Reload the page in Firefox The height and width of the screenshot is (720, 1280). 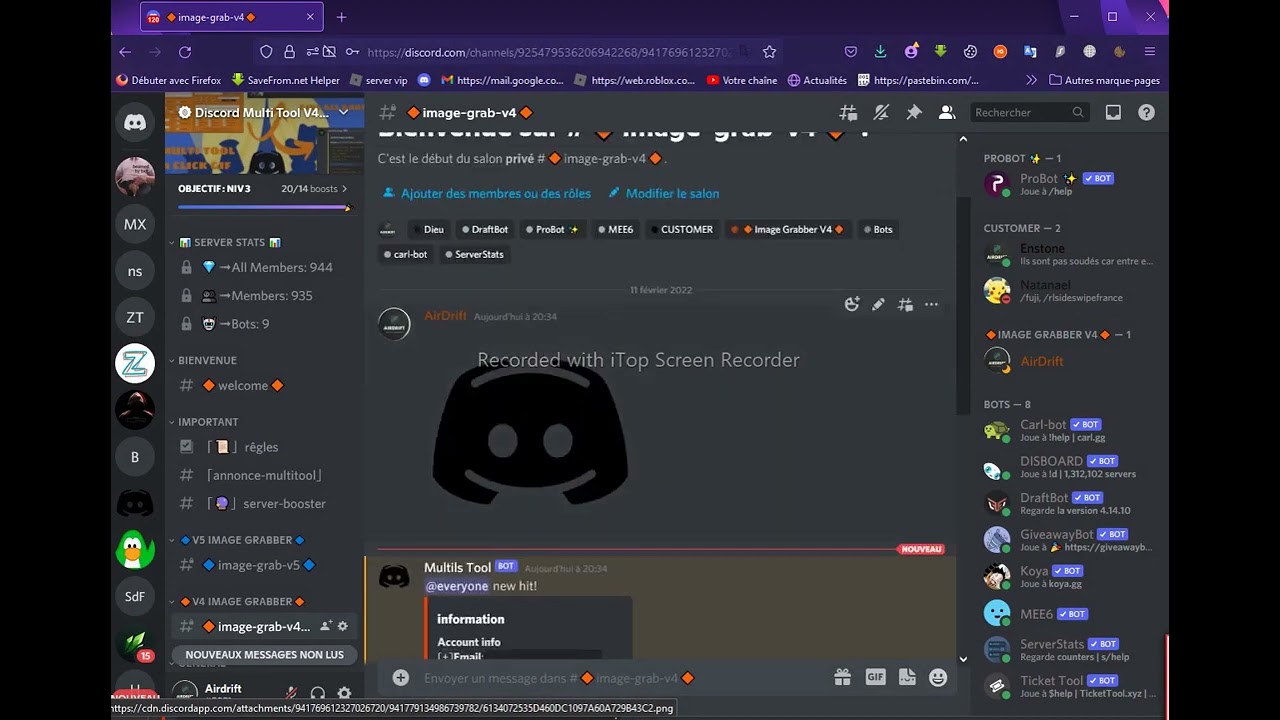click(x=185, y=52)
